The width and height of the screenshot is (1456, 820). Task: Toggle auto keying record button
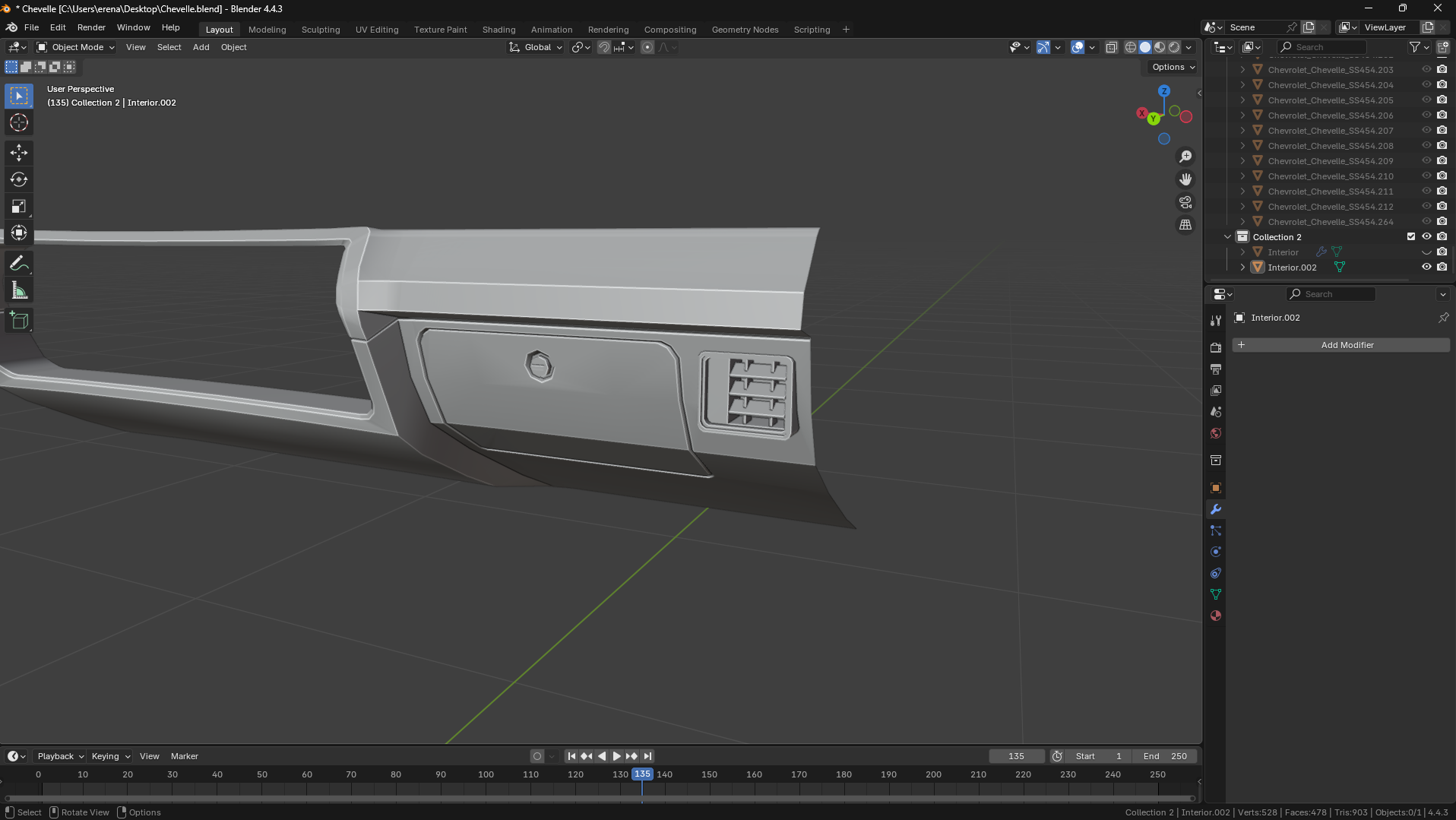coord(537,756)
